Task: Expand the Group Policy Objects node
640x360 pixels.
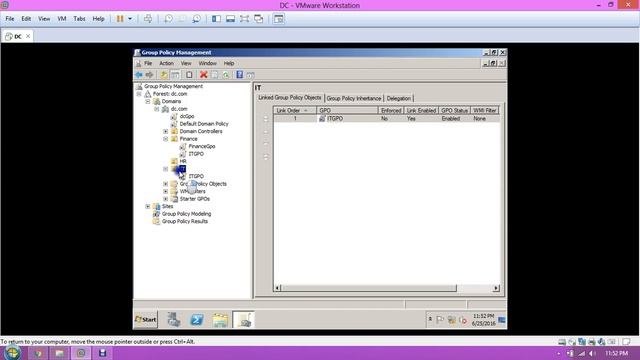Action: click(x=166, y=184)
